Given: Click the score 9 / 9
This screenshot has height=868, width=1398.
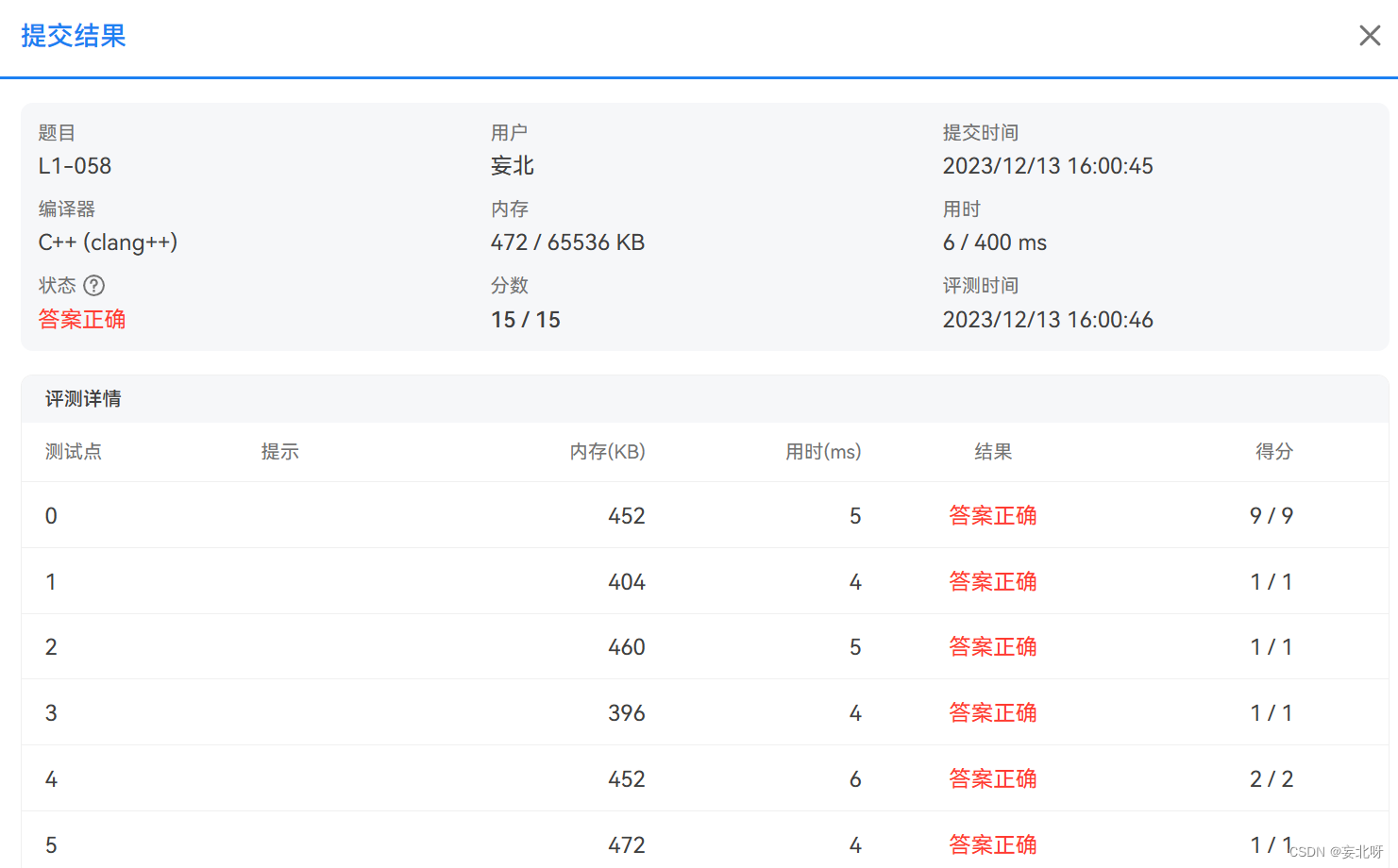Looking at the screenshot, I should point(1272,516).
